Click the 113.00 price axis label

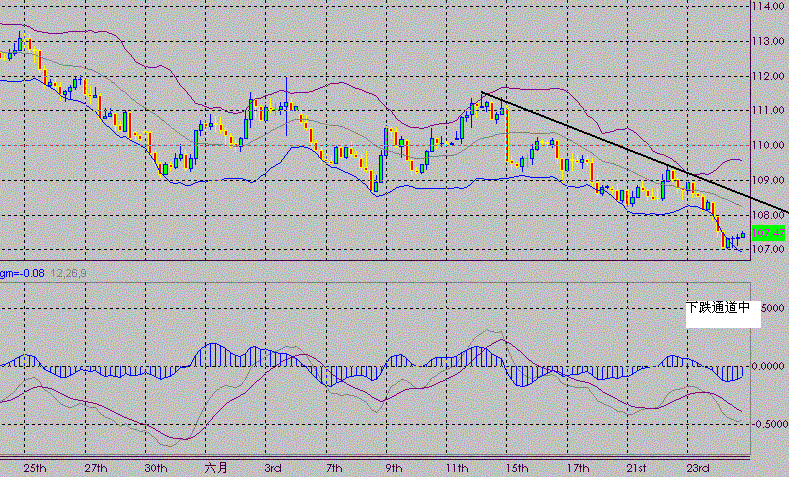(769, 41)
